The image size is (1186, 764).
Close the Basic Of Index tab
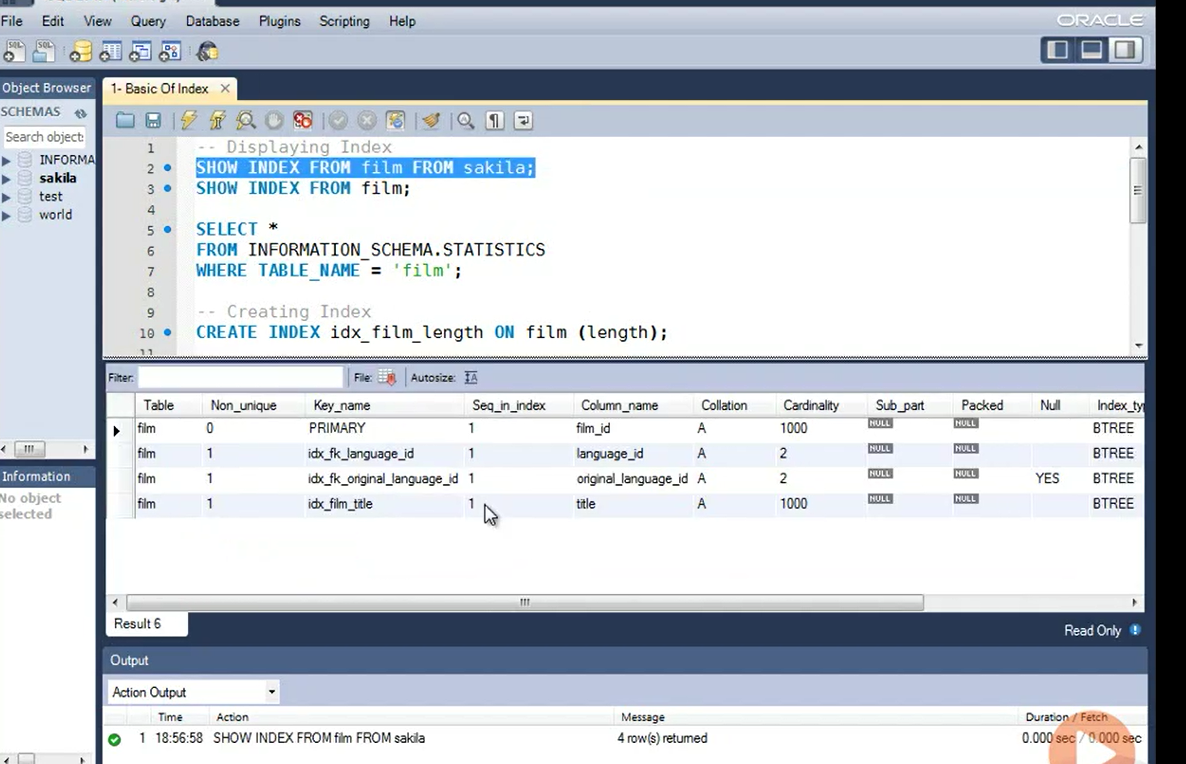coord(225,88)
